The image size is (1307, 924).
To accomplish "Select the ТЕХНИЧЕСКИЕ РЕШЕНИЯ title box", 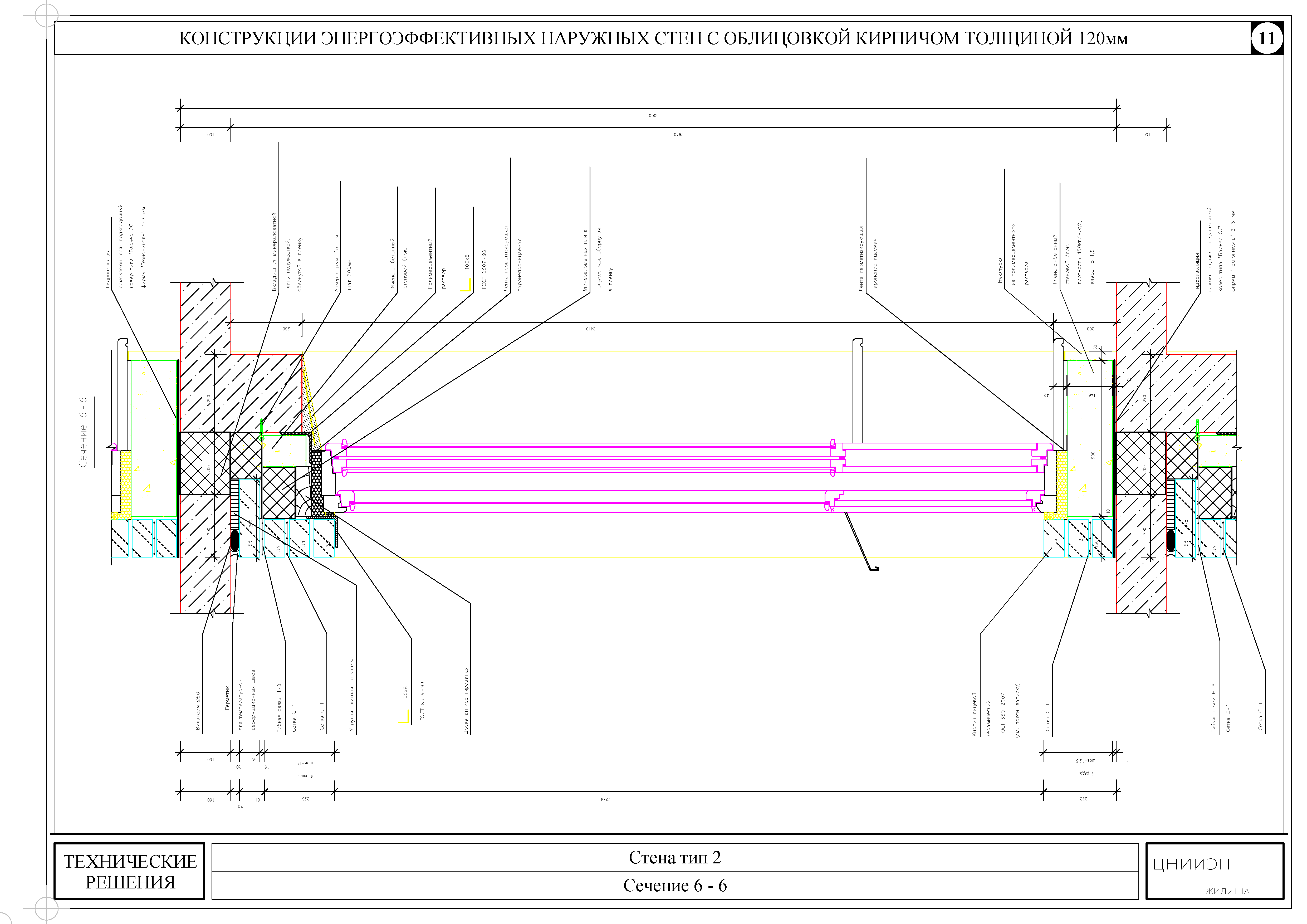I will [130, 872].
